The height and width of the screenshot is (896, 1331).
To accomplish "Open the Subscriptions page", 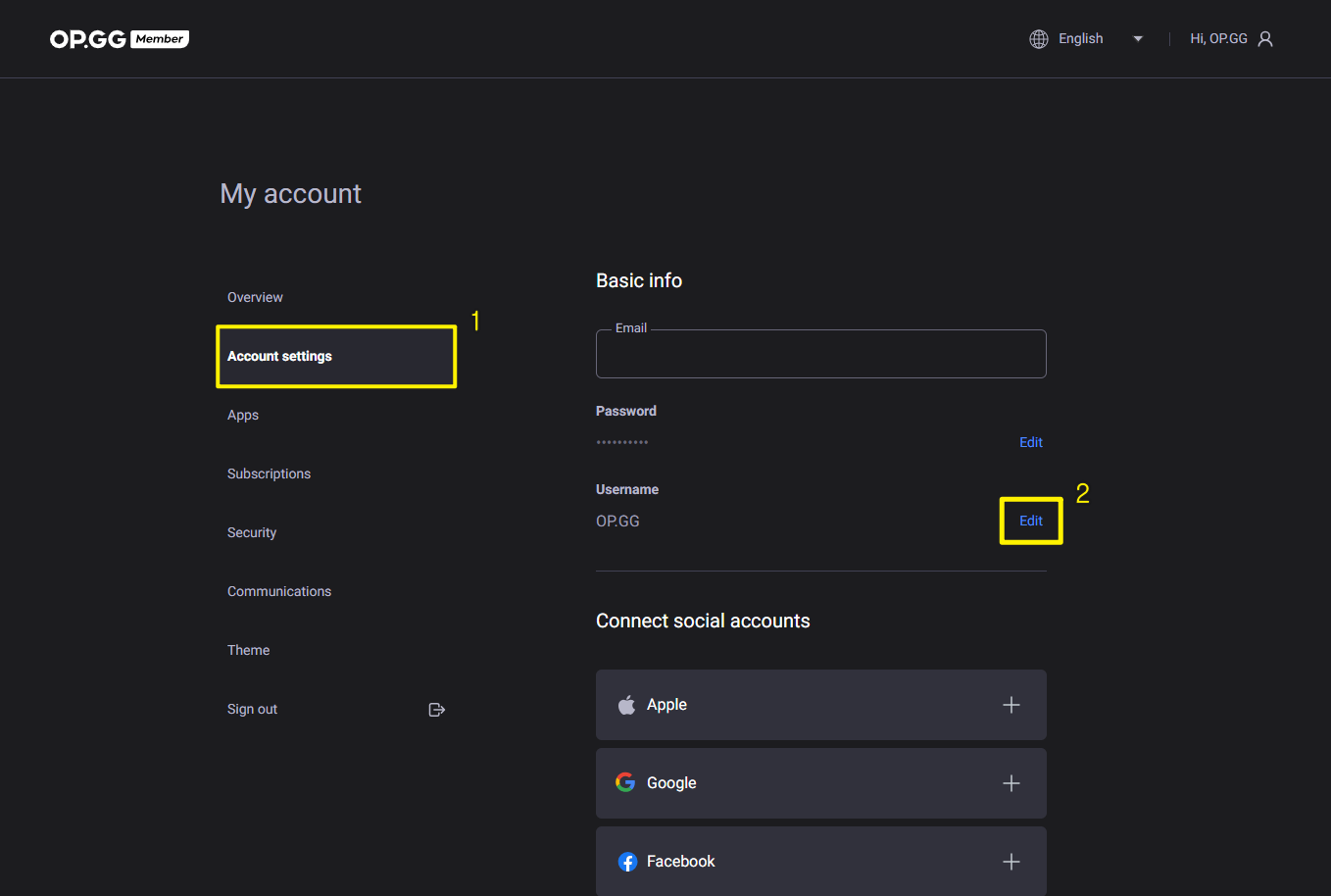I will (269, 473).
